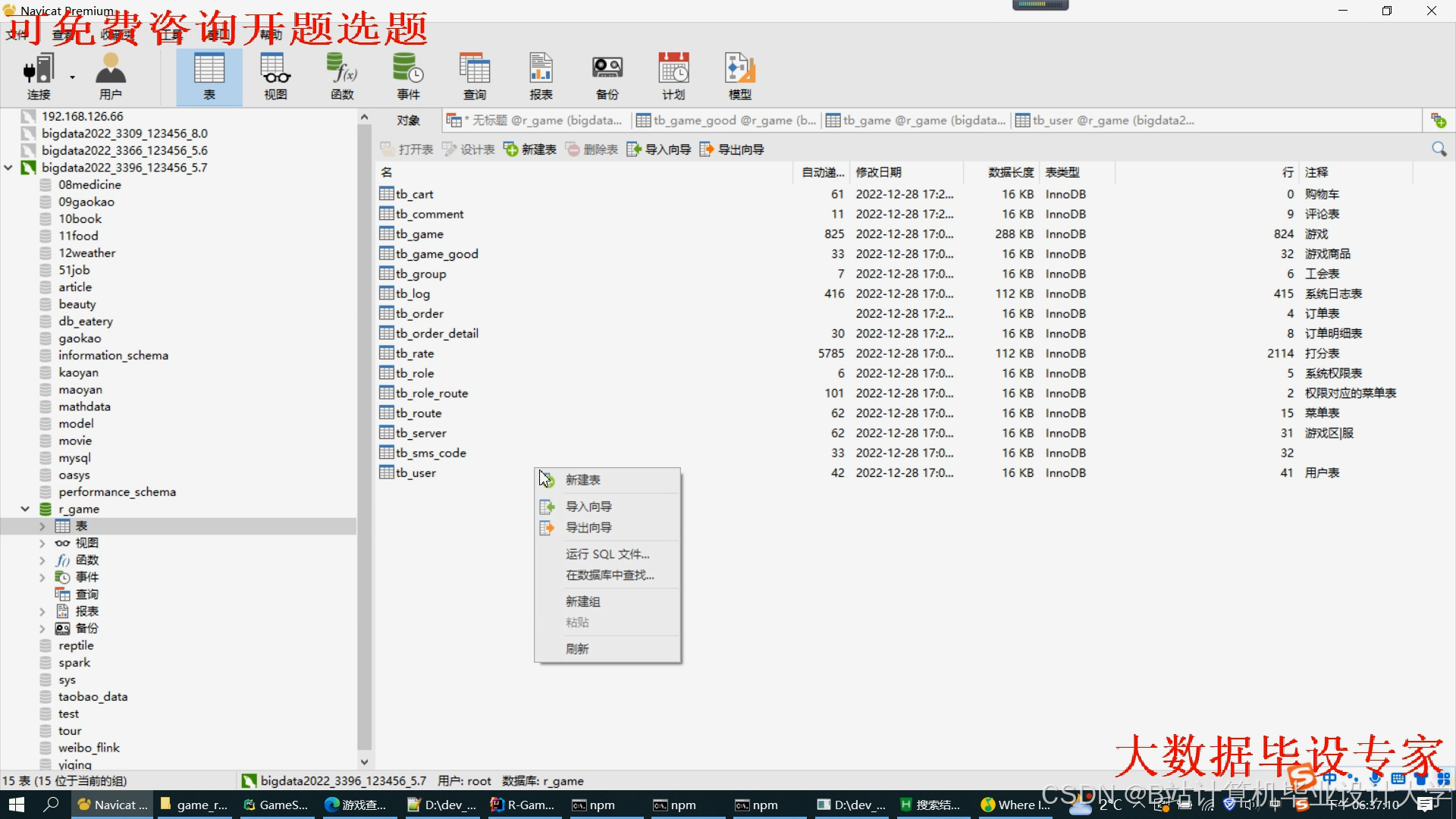Image resolution: width=1456 pixels, height=819 pixels.
Task: Click the search magnifier in object toolbar
Action: [x=1439, y=149]
